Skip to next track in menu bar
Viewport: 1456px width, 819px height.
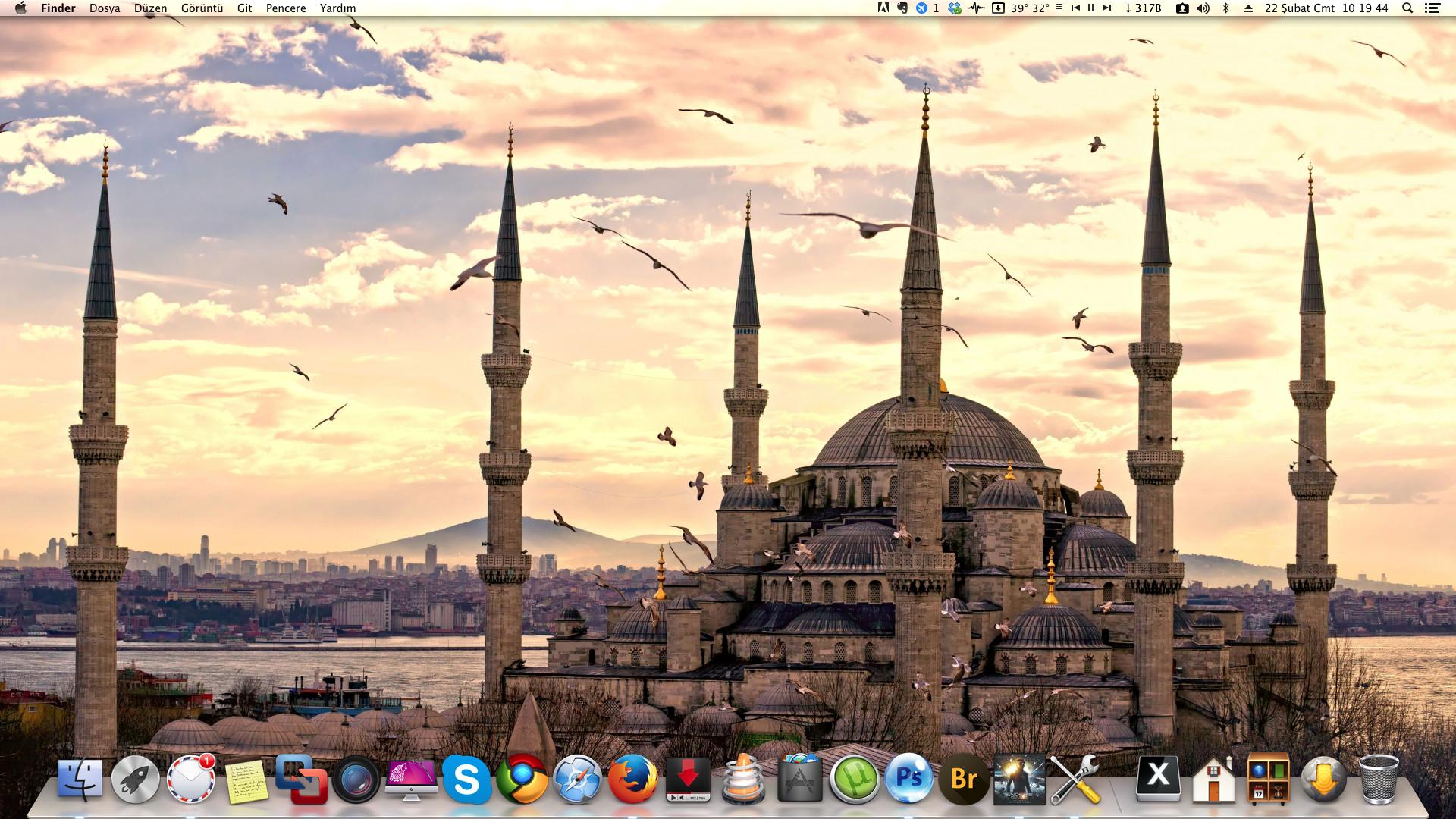click(x=1107, y=8)
